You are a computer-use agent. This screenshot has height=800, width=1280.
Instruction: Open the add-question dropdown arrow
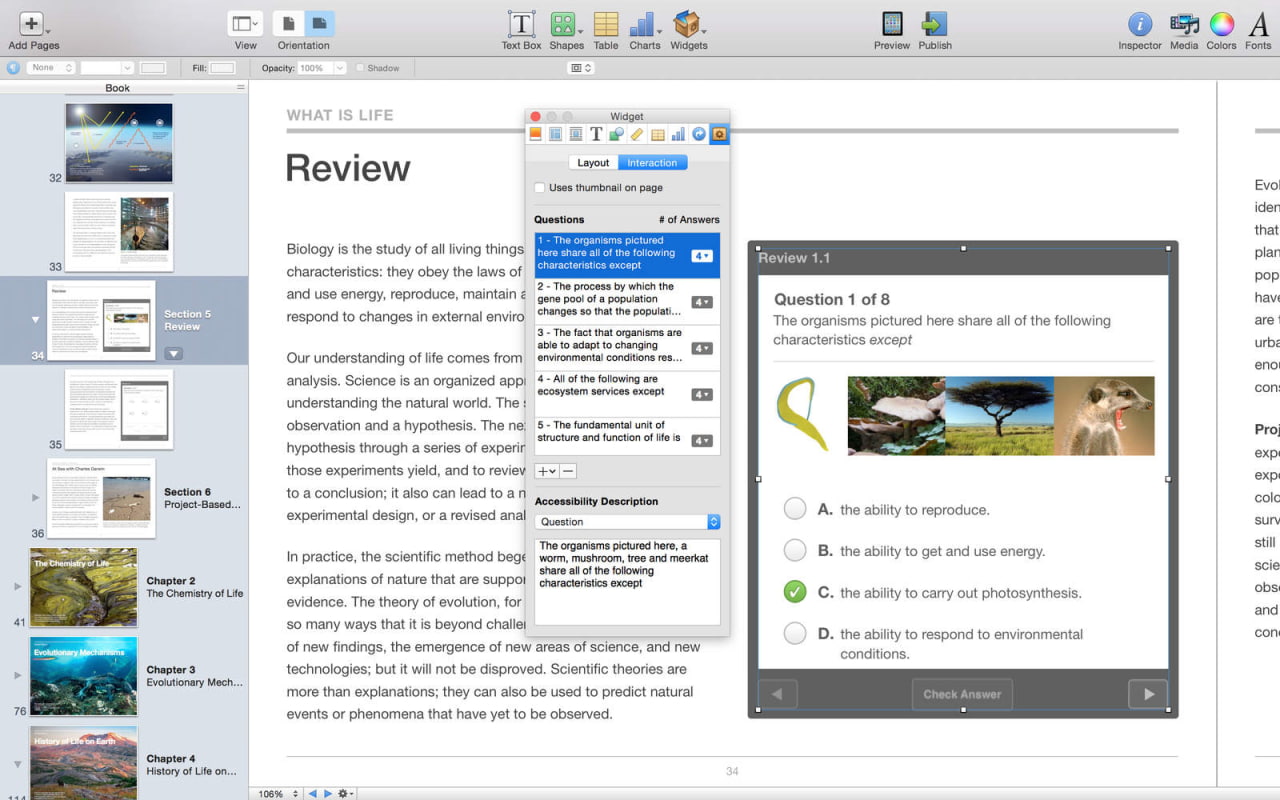tap(551, 470)
